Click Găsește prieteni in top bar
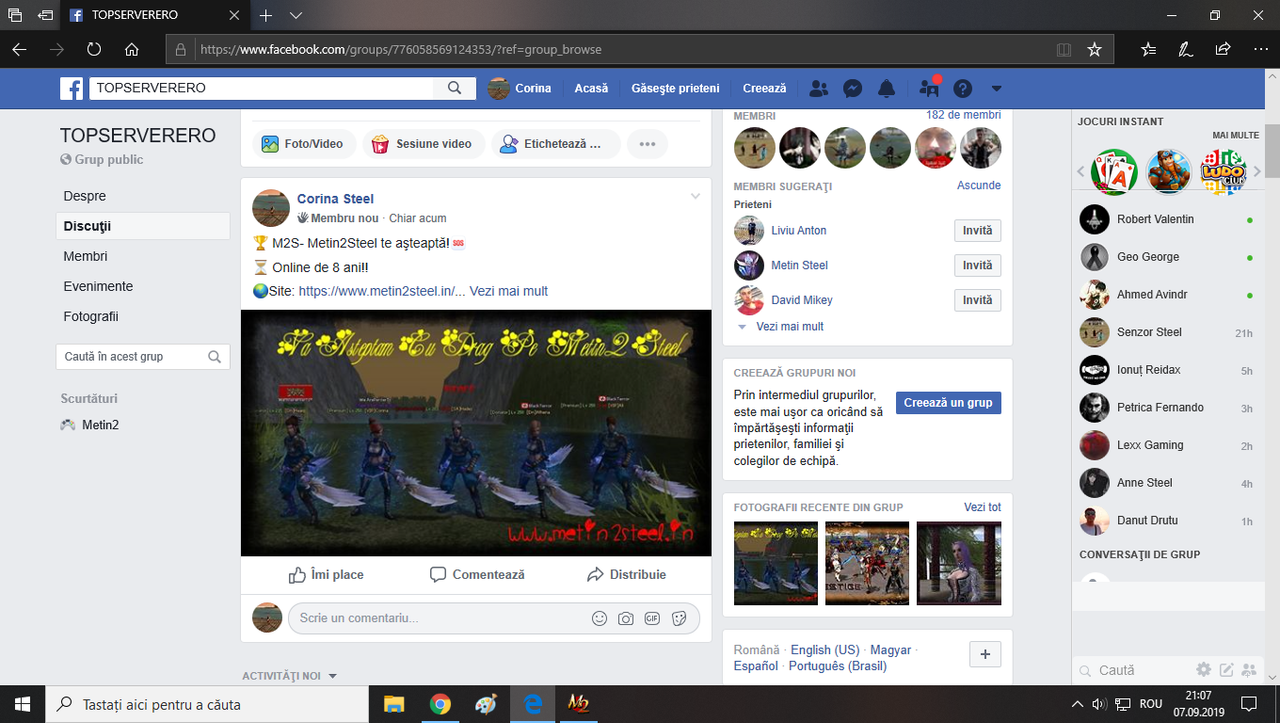This screenshot has width=1280, height=723. 675,88
